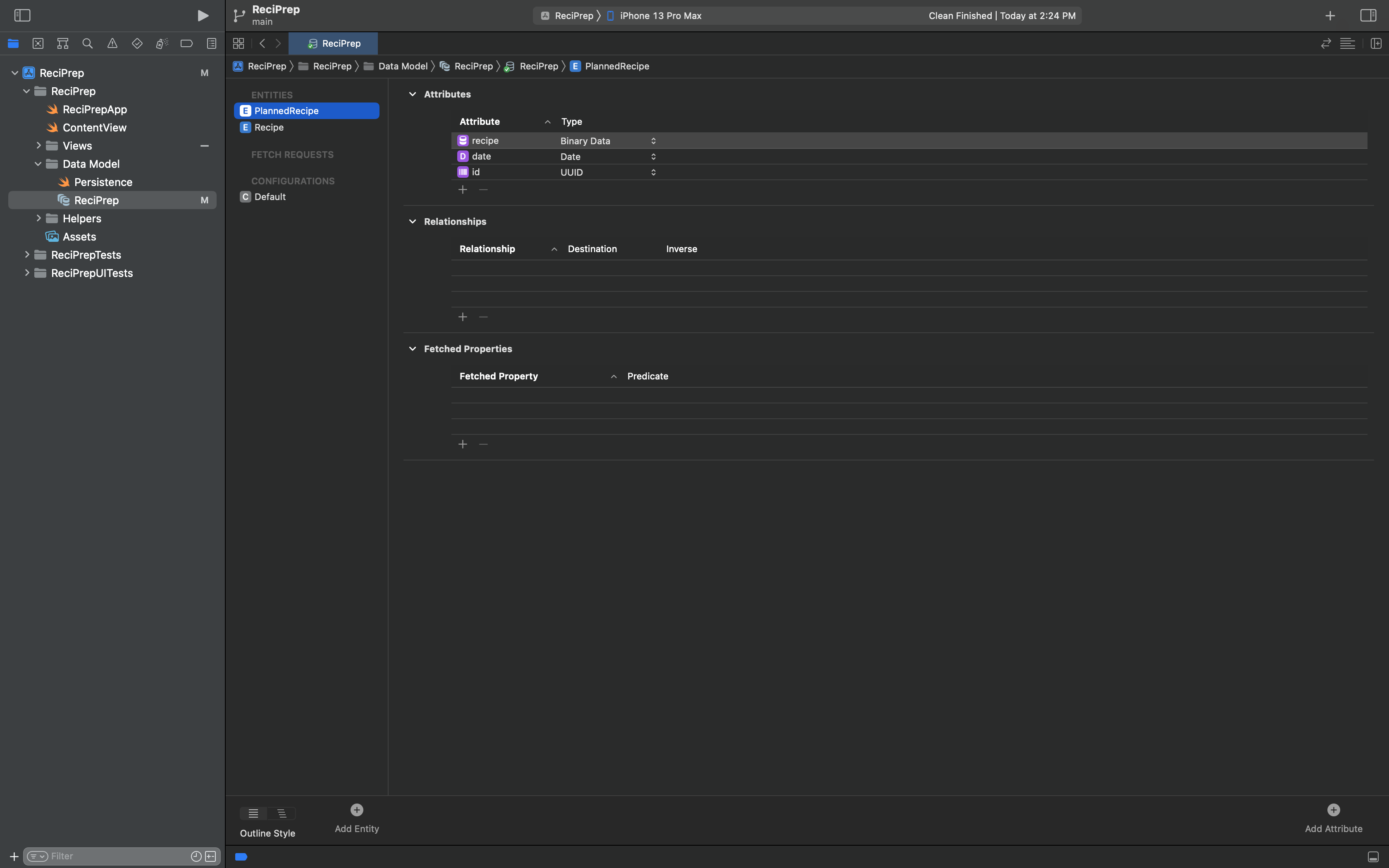
Task: Toggle the left navigator sidebar
Action: pyautogui.click(x=22, y=16)
